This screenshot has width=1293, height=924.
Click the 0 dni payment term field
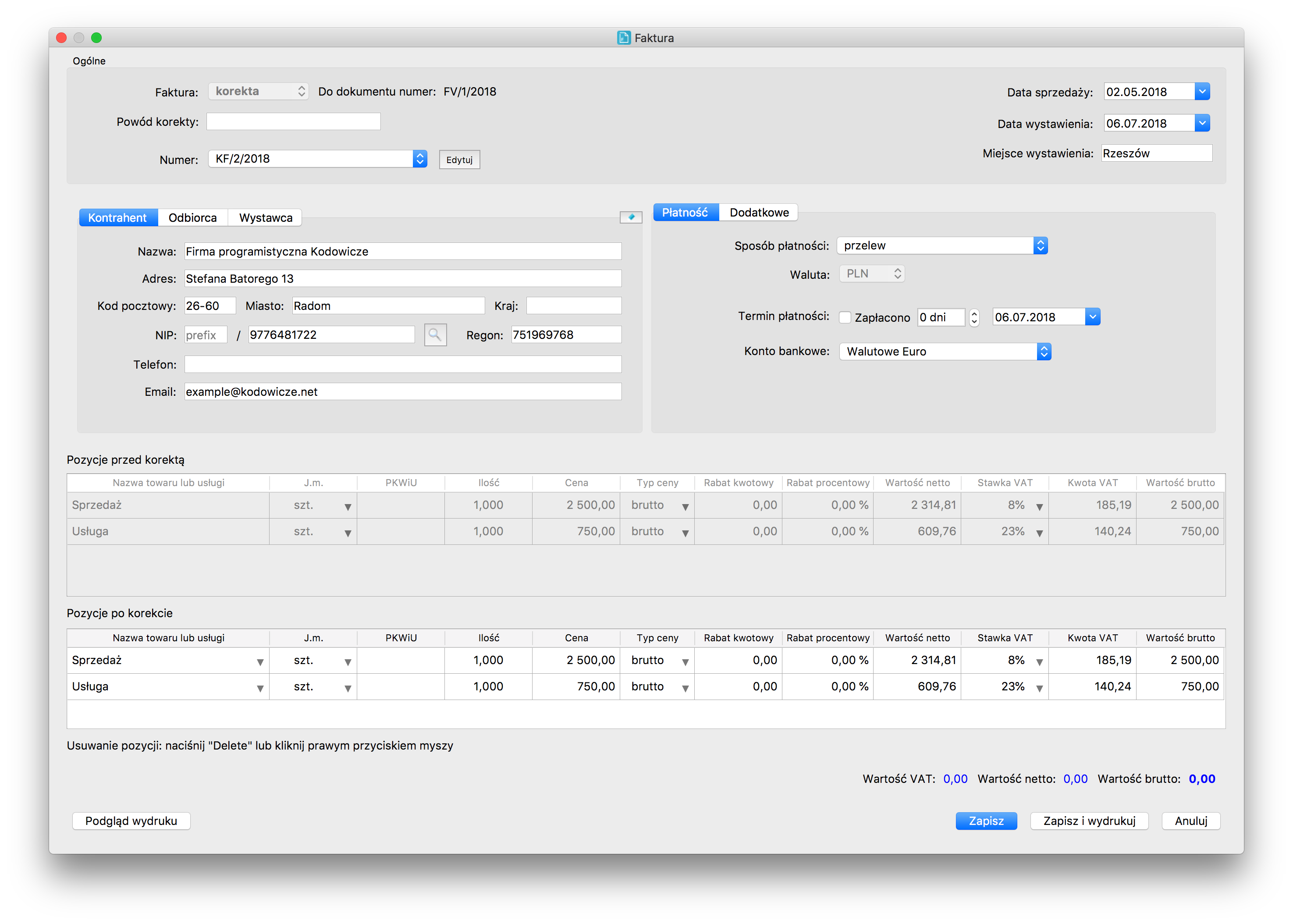[x=942, y=317]
